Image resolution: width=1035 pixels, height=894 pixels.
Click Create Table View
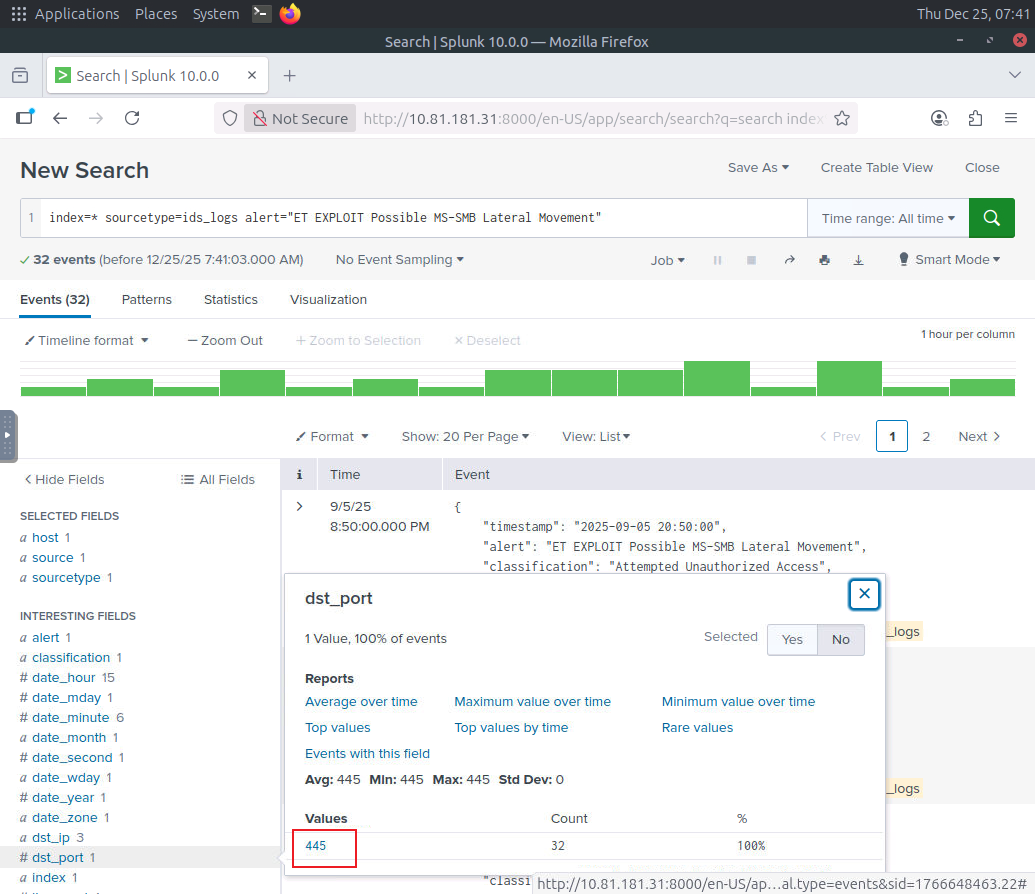(x=877, y=168)
